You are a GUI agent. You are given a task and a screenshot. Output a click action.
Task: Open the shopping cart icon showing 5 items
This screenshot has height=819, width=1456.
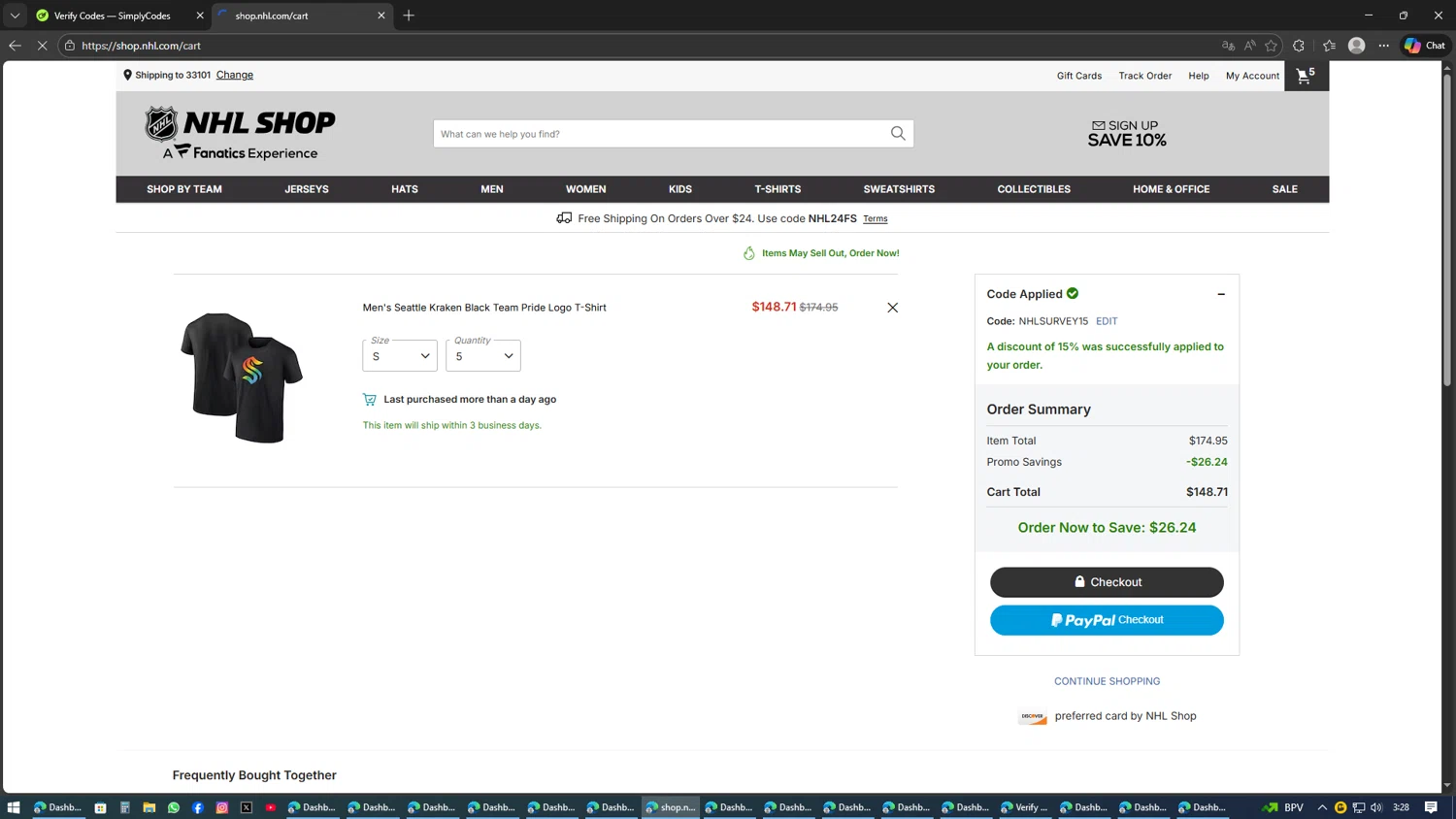[1306, 75]
